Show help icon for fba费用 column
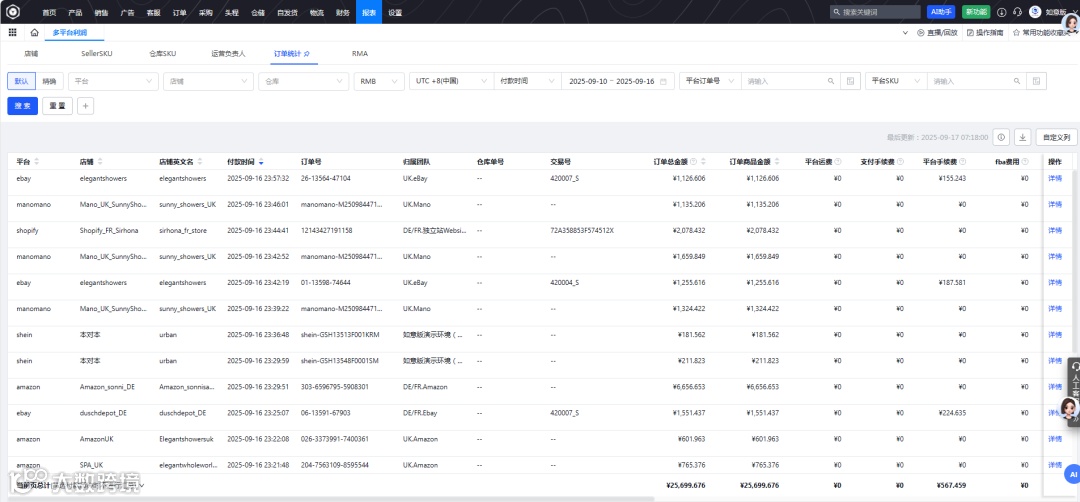Viewport: 1080px width, 502px height. [x=1025, y=162]
